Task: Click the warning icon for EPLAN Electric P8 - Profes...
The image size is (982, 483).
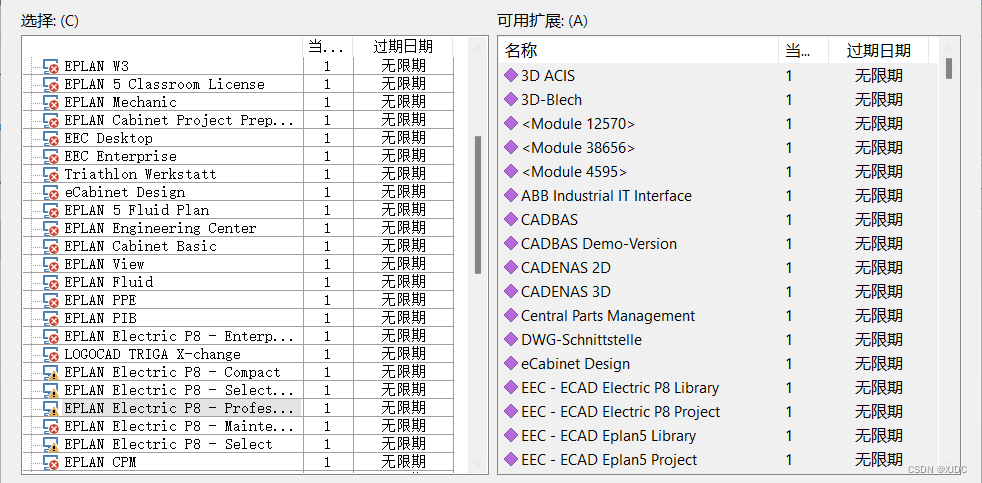Action: pos(51,409)
